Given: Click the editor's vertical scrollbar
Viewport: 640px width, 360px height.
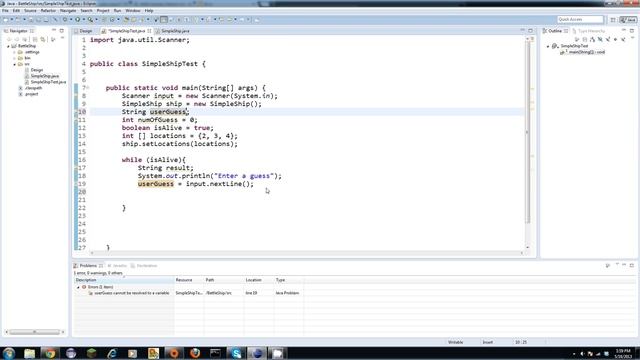Looking at the screenshot, I should [528, 133].
